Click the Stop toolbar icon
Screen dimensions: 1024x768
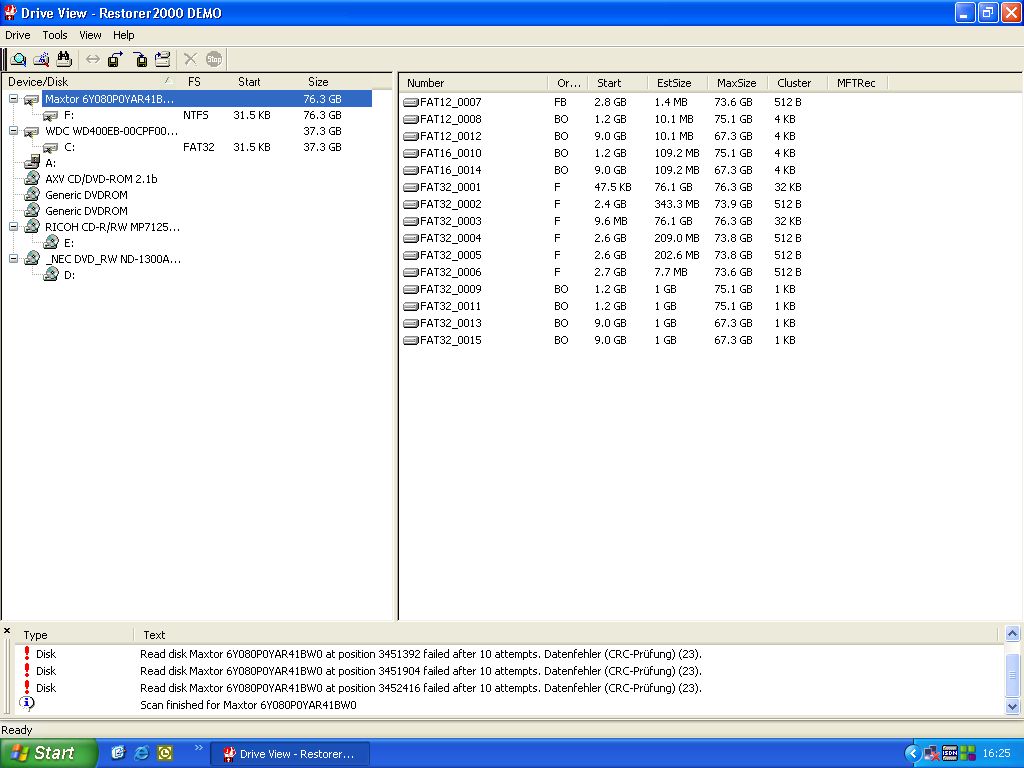214,59
